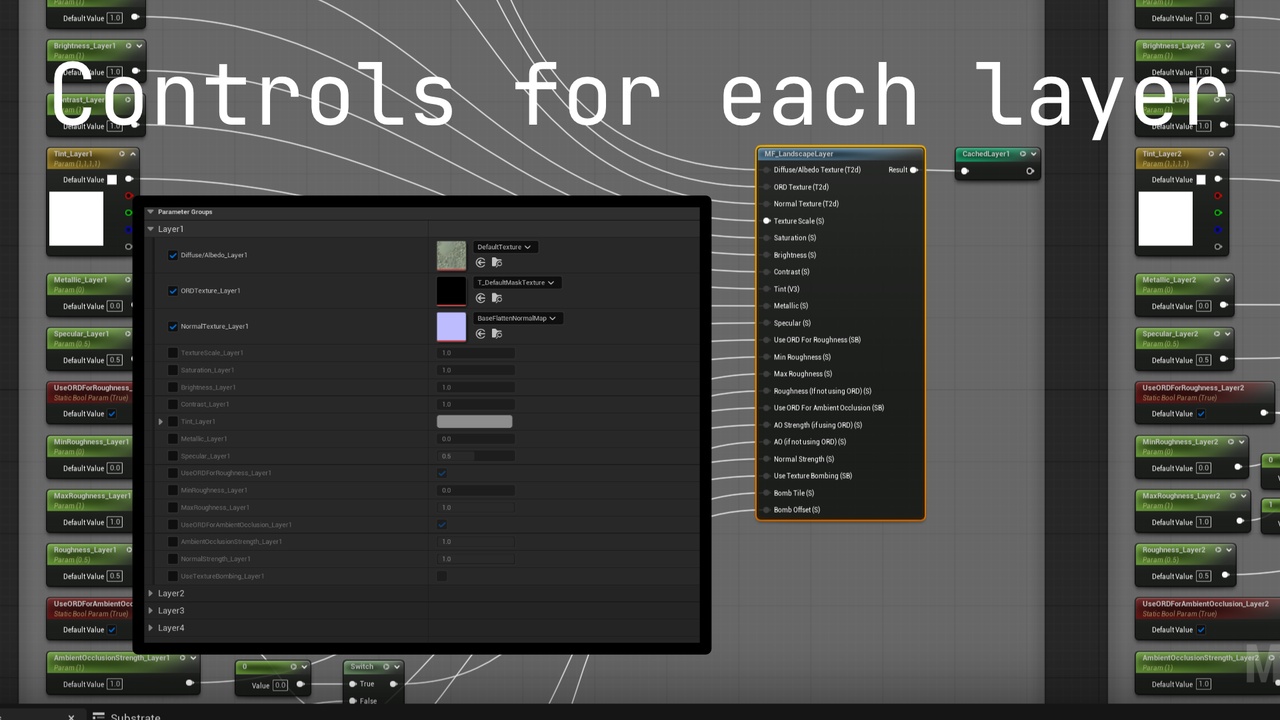Click the Metallic_Layer2 output pin
The width and height of the screenshot is (1280, 720).
coord(1225,306)
